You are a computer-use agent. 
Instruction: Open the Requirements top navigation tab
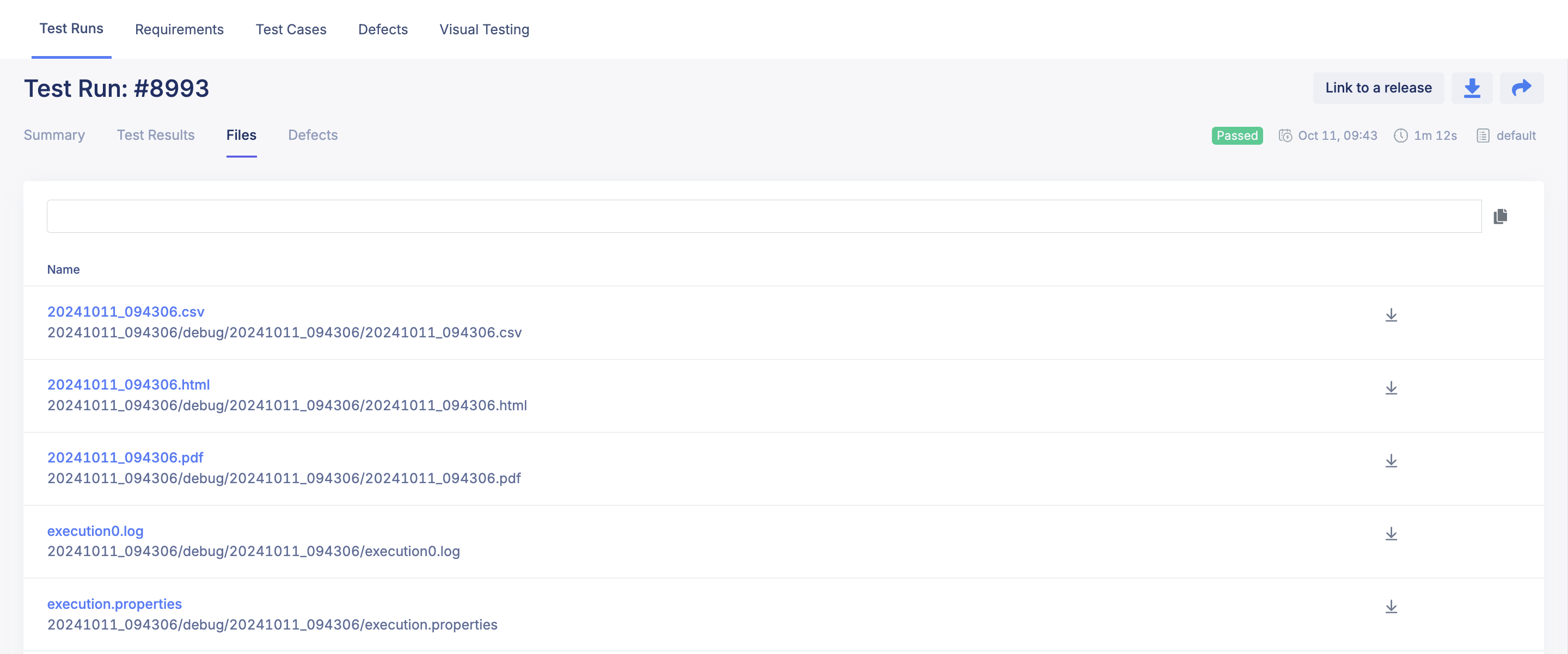coord(179,29)
